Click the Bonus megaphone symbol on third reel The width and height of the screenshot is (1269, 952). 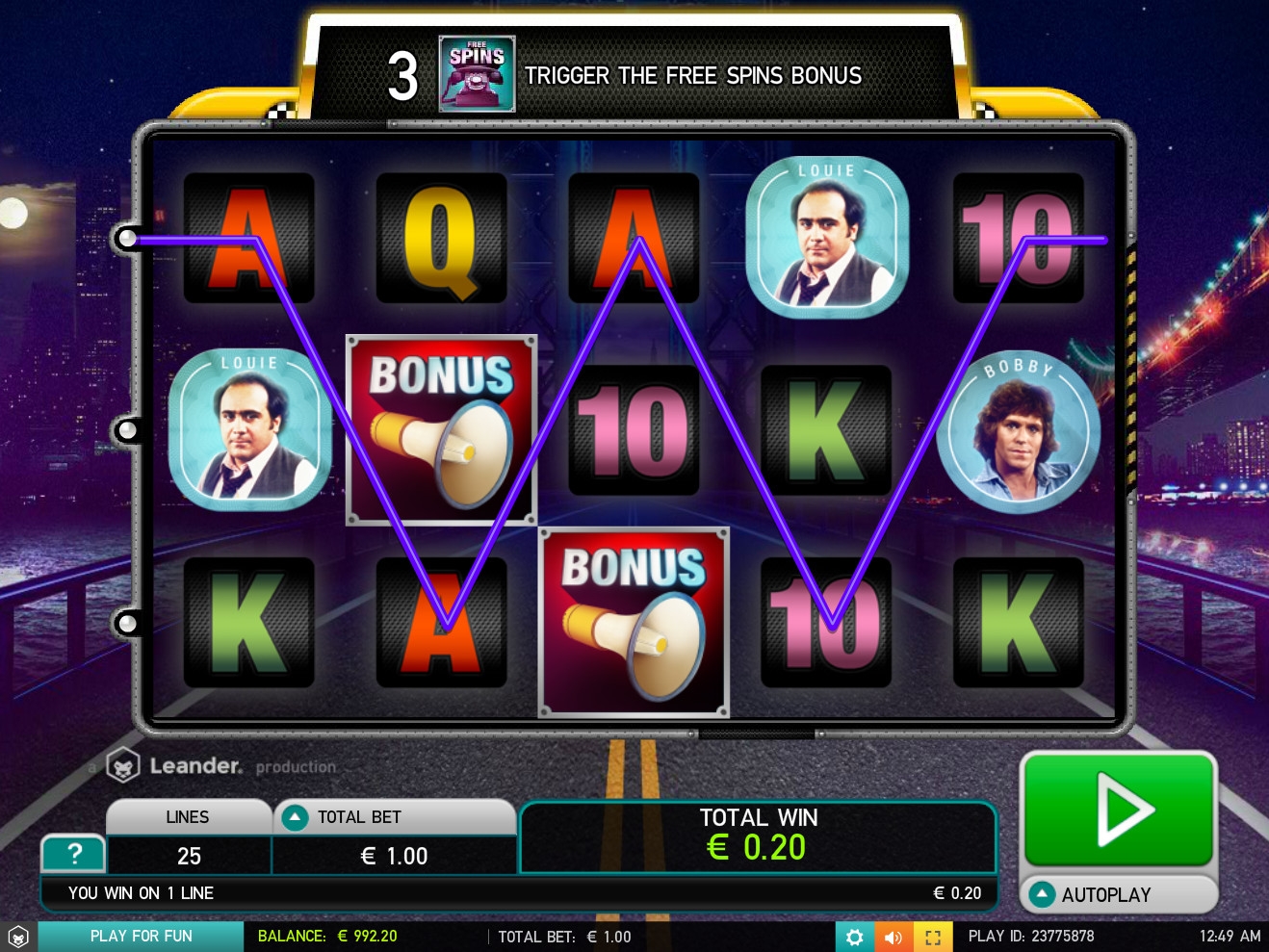point(634,623)
